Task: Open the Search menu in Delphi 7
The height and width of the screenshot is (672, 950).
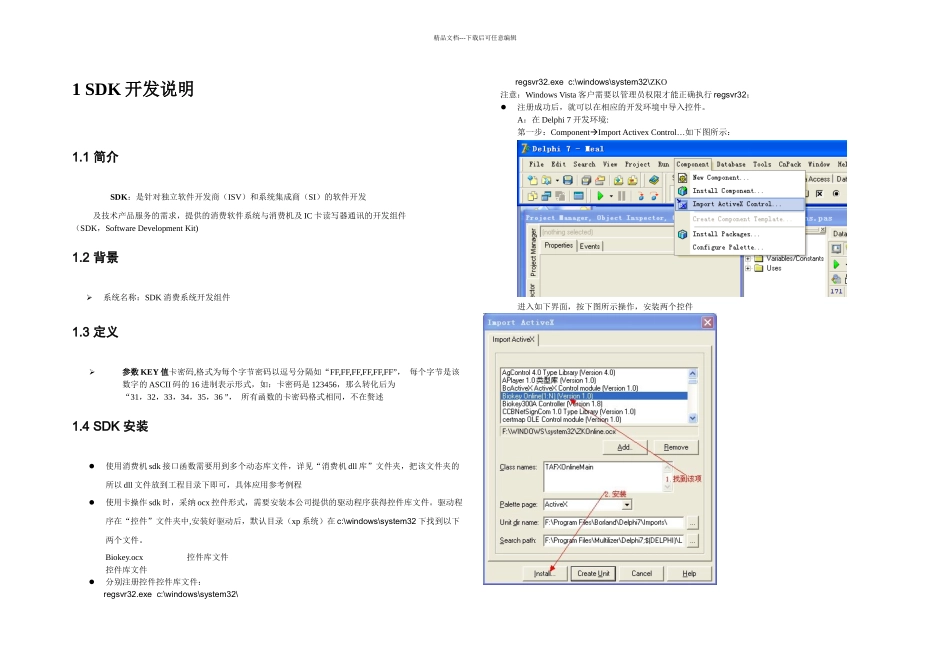Action: coord(585,164)
